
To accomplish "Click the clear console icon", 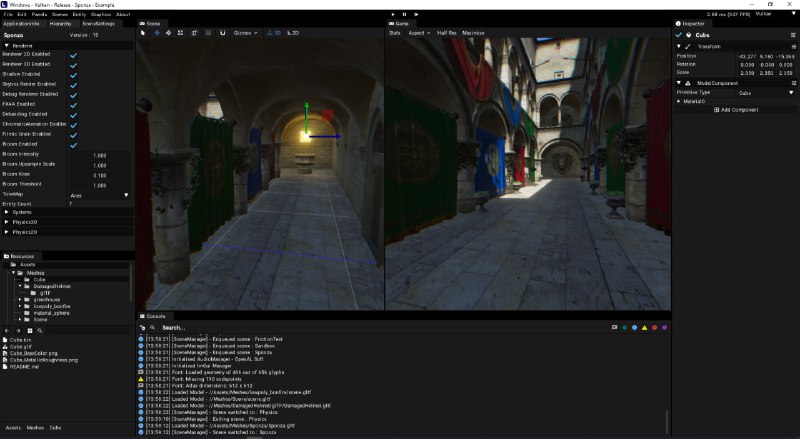I will click(143, 328).
